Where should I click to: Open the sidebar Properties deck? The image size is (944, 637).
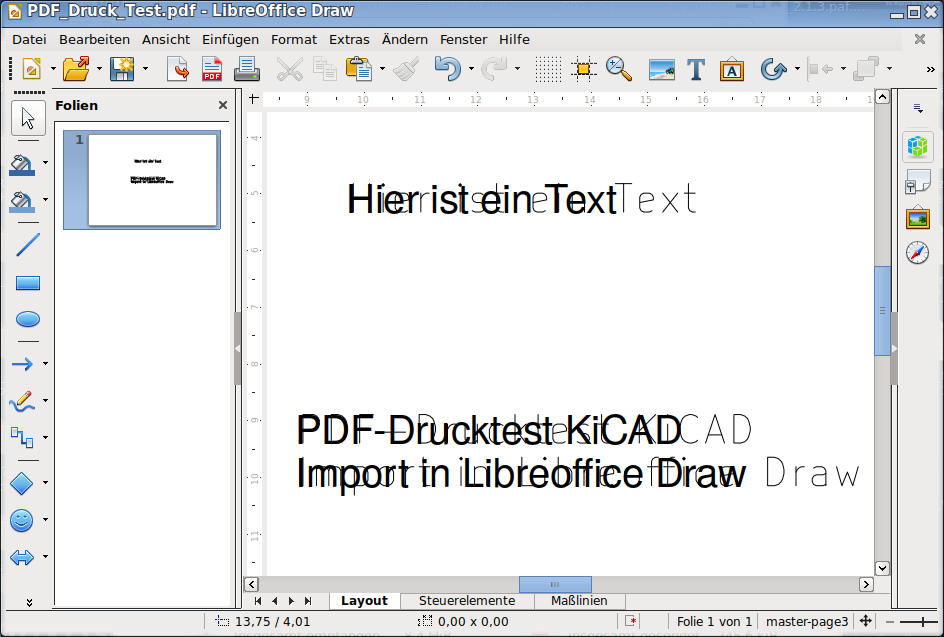tap(918, 146)
